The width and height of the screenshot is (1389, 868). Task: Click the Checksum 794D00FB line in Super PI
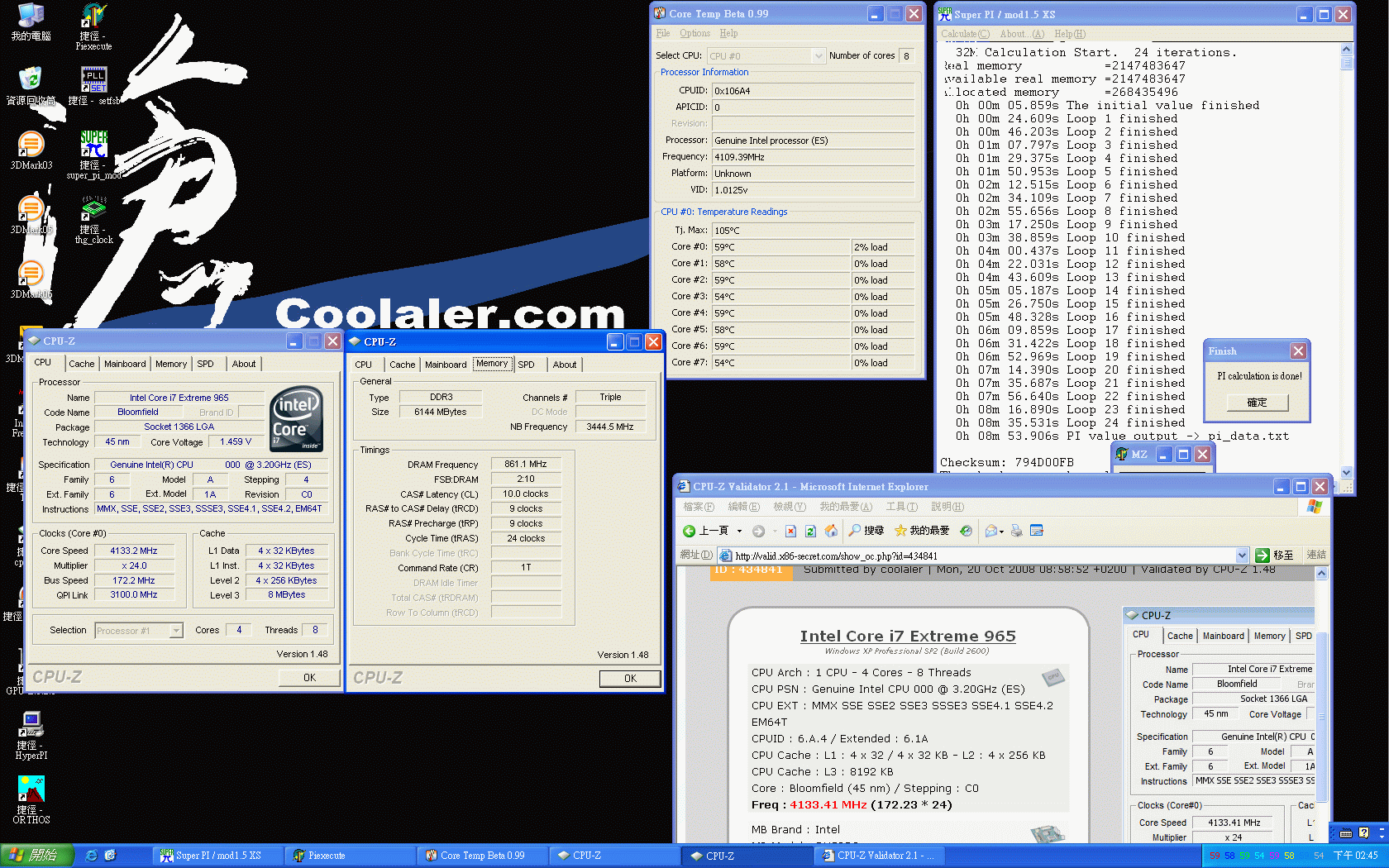(1007, 463)
